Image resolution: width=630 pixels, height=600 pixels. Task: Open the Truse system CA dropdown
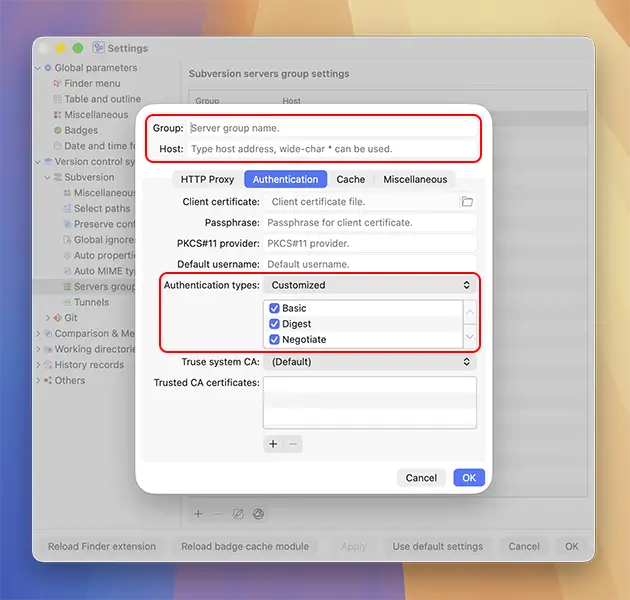click(x=370, y=362)
